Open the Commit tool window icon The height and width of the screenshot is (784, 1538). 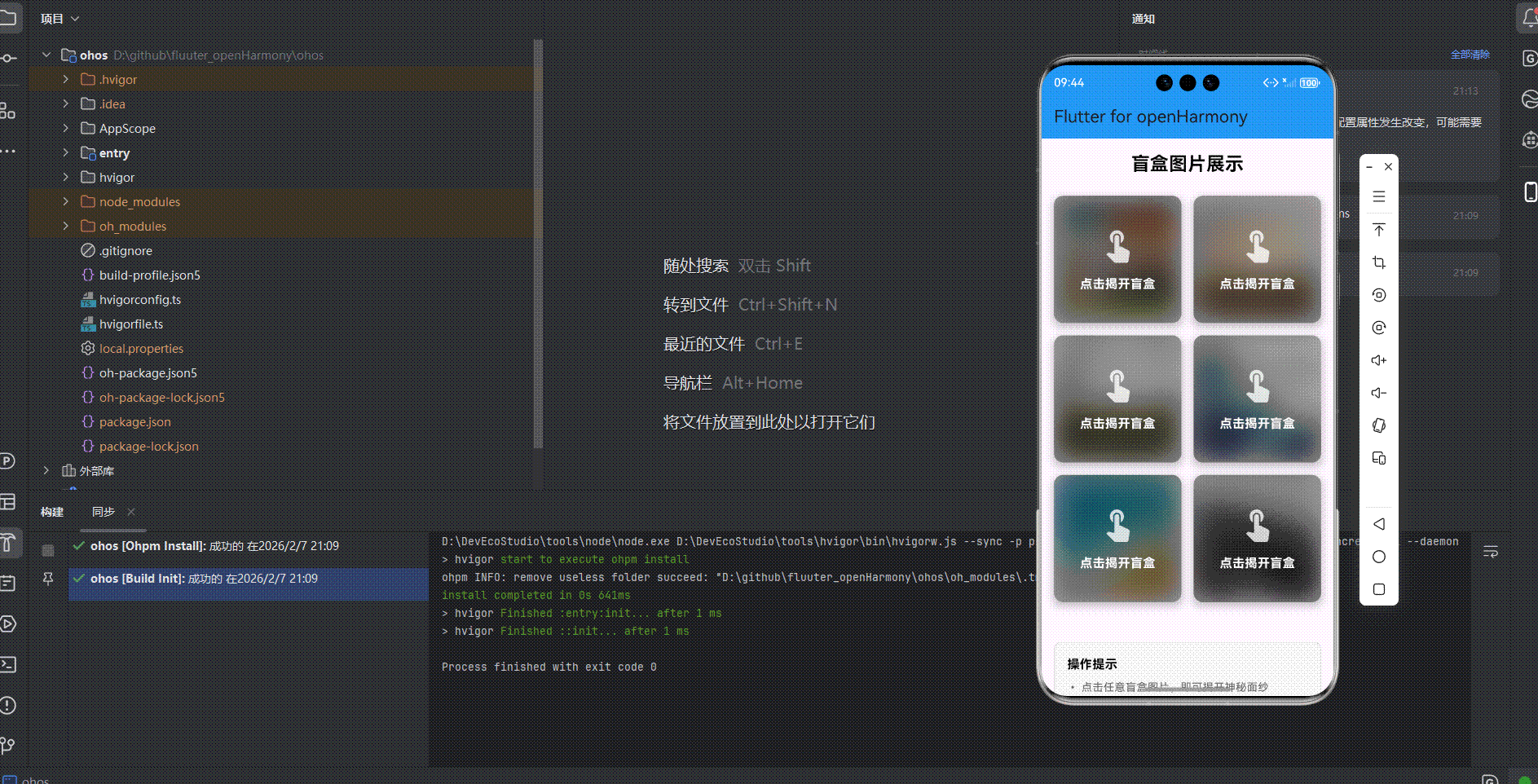click(7, 58)
